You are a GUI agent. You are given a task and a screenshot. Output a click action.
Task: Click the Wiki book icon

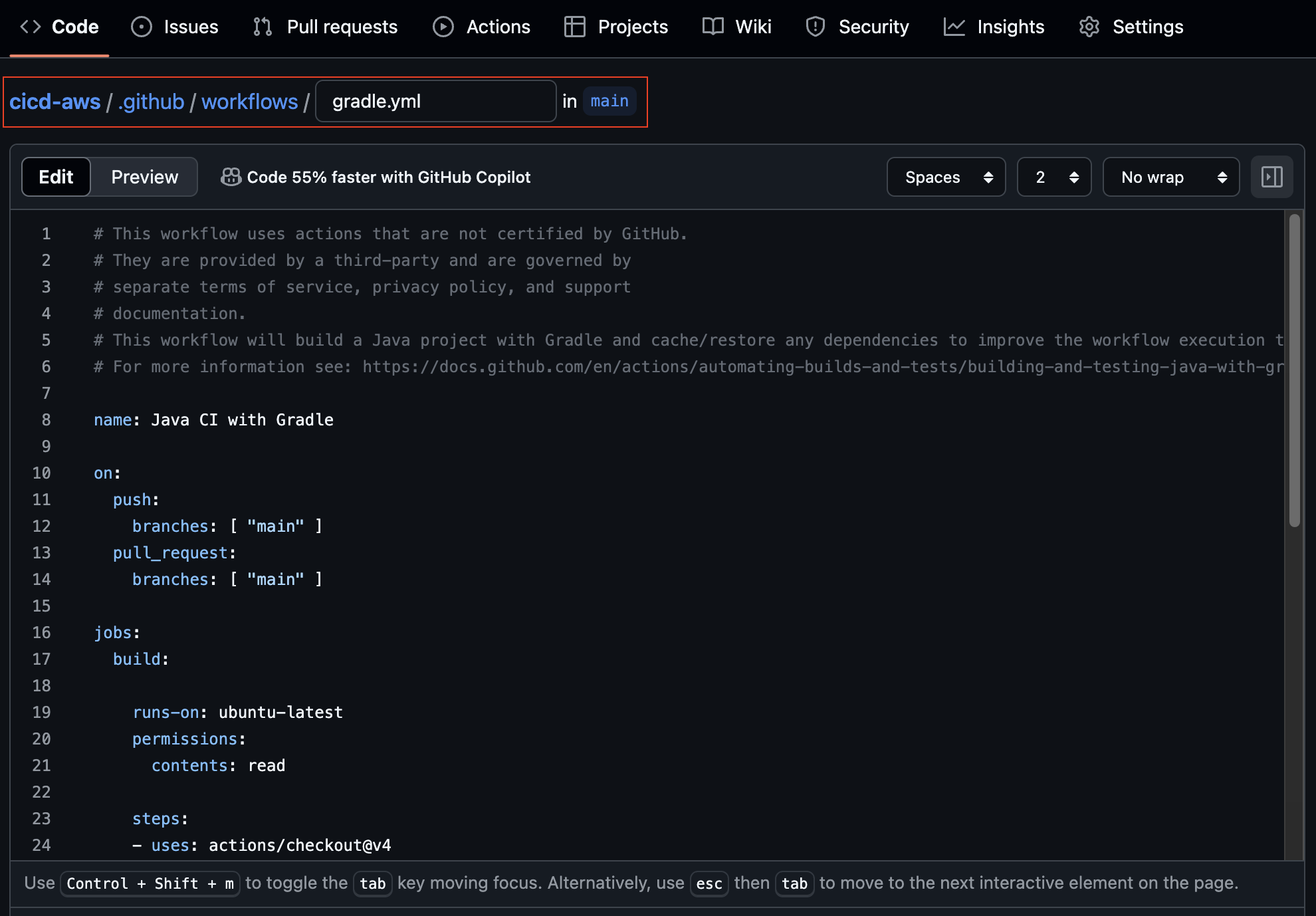pyautogui.click(x=713, y=27)
